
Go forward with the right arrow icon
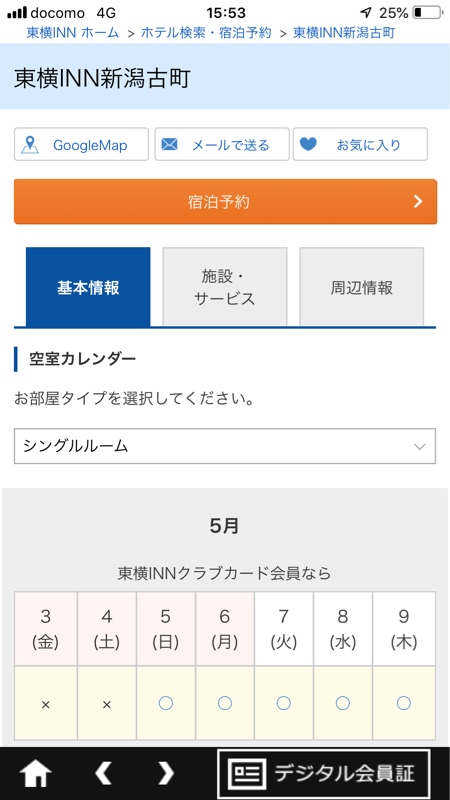(x=166, y=773)
